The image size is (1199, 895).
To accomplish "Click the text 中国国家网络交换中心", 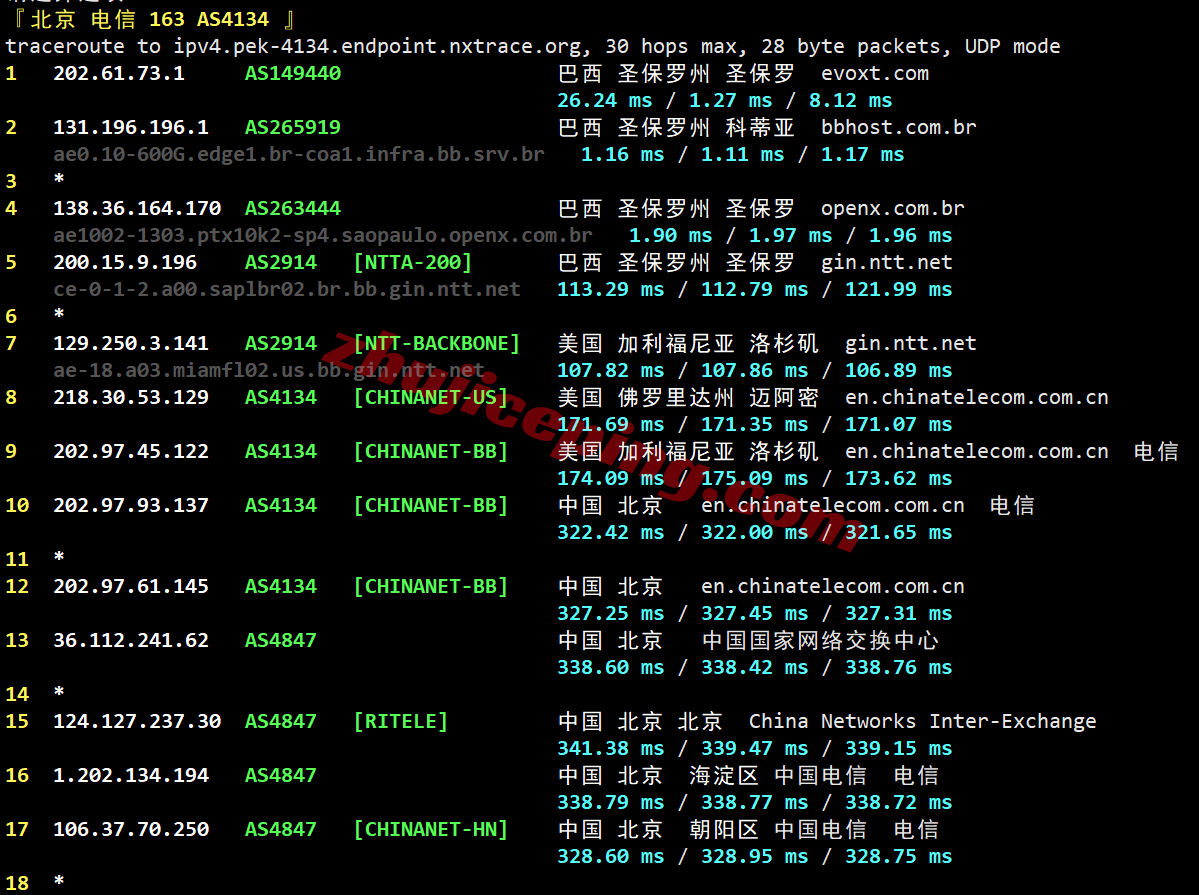I will point(820,640).
